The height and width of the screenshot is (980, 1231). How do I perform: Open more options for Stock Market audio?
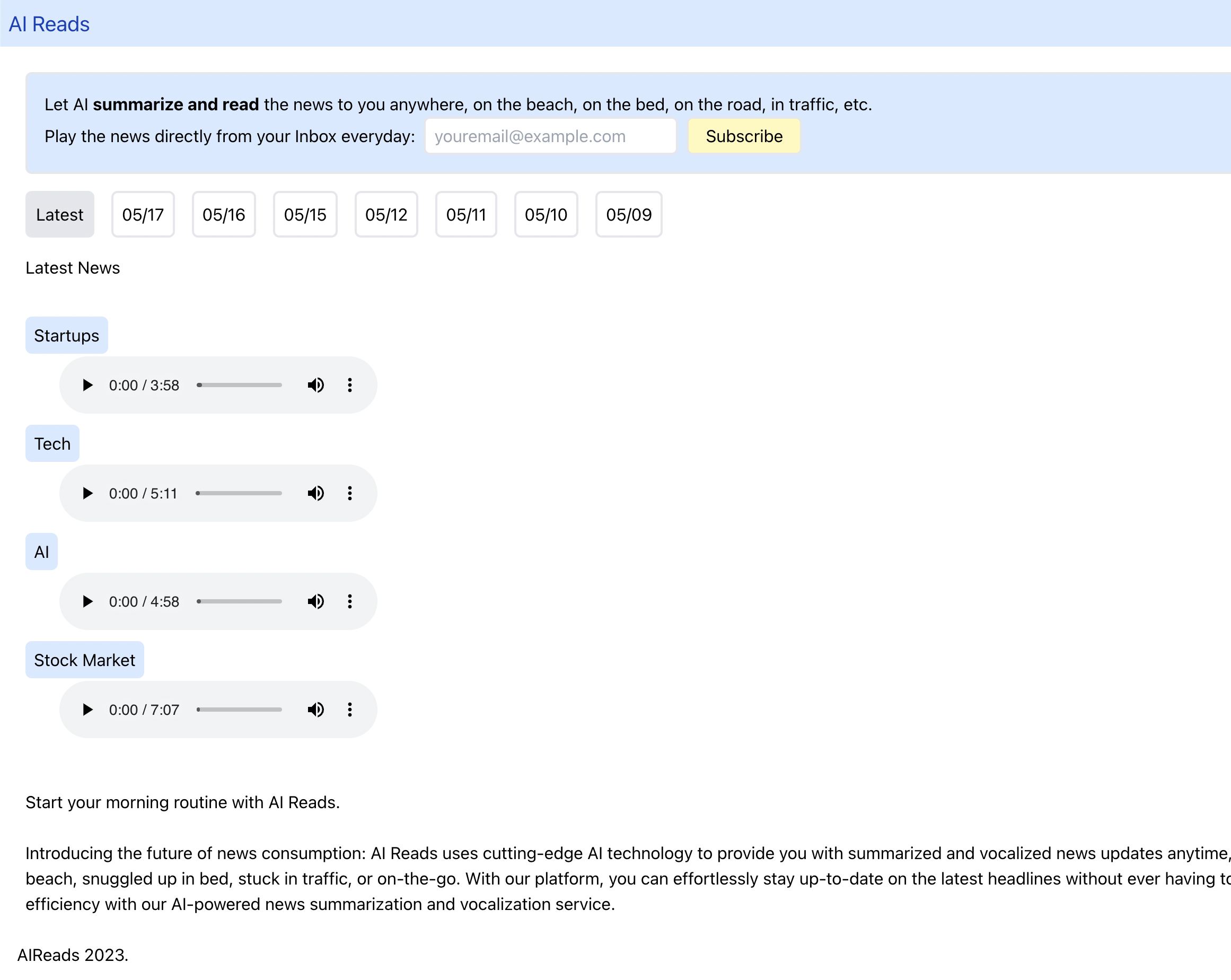(350, 710)
